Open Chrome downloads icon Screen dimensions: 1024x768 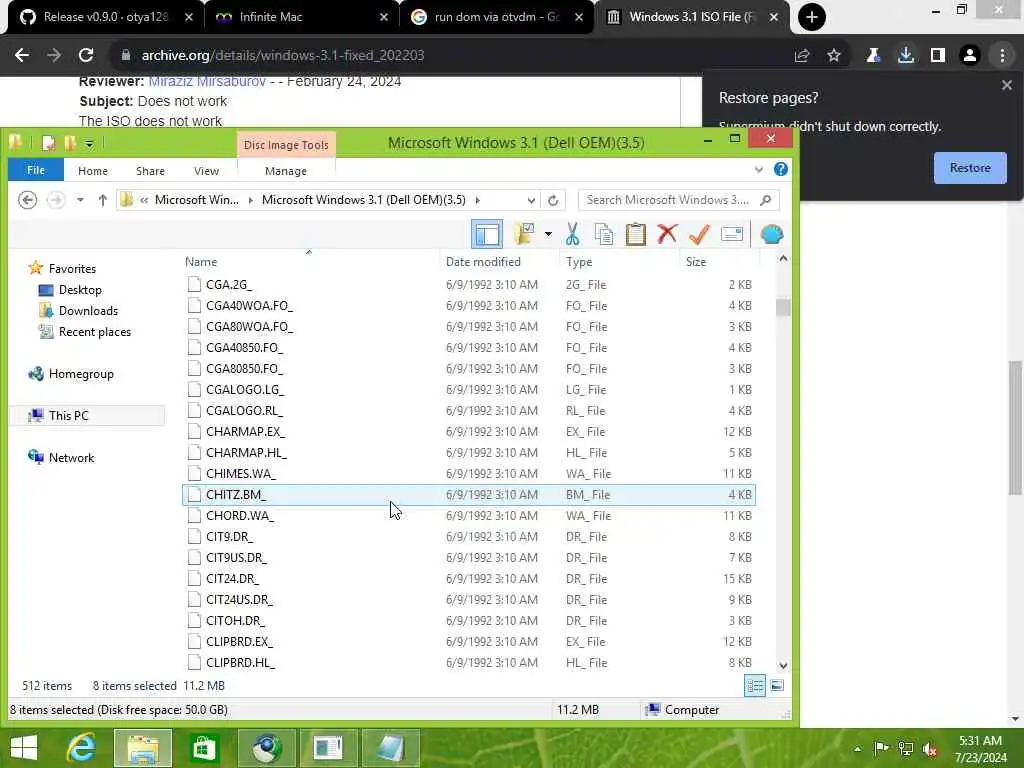tap(906, 56)
